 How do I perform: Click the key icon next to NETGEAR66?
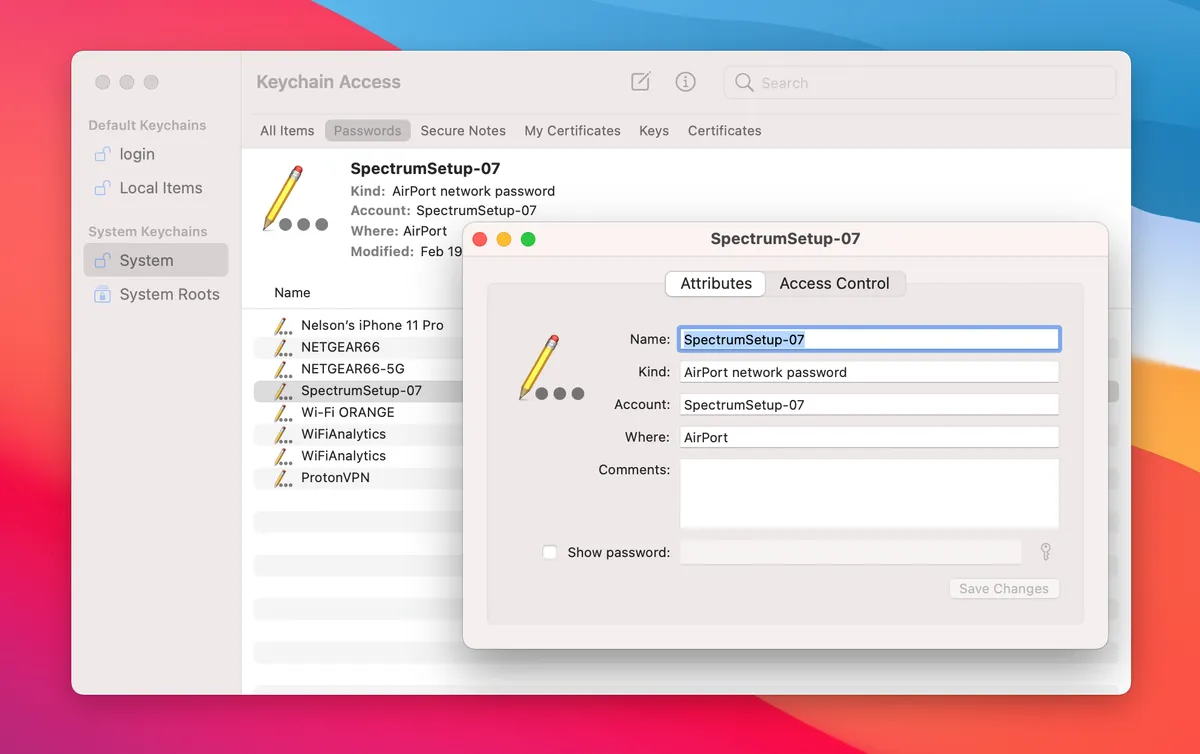pyautogui.click(x=281, y=347)
